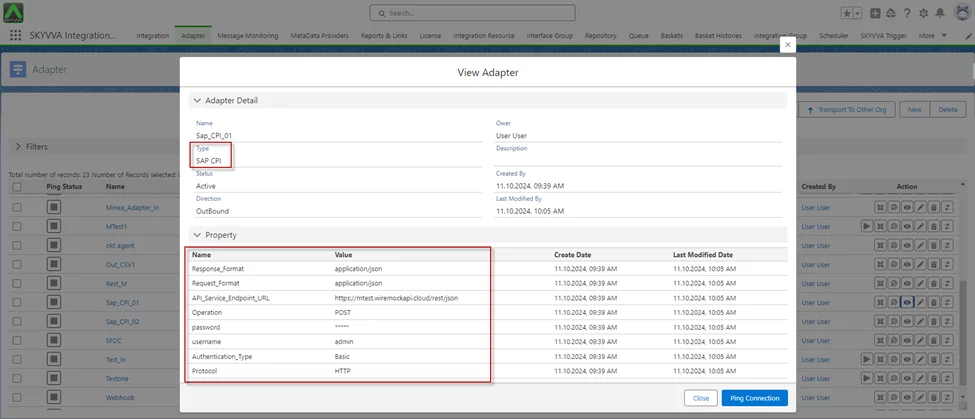975x419 pixels.
Task: Expand the Filters panel
Action: pyautogui.click(x=17, y=147)
